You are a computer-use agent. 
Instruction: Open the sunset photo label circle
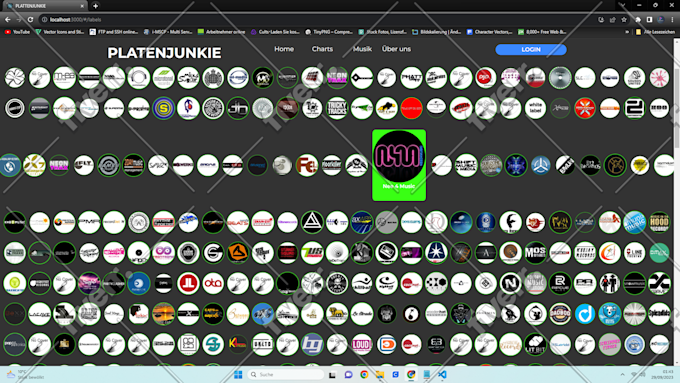tap(163, 314)
